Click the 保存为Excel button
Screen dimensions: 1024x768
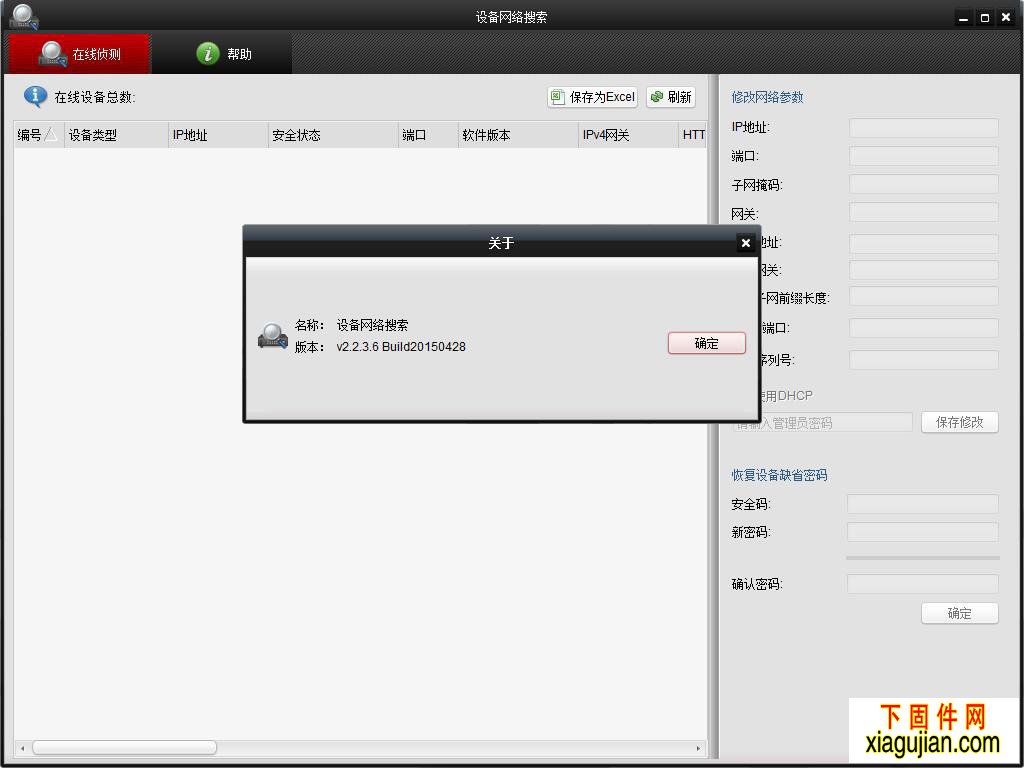(592, 97)
